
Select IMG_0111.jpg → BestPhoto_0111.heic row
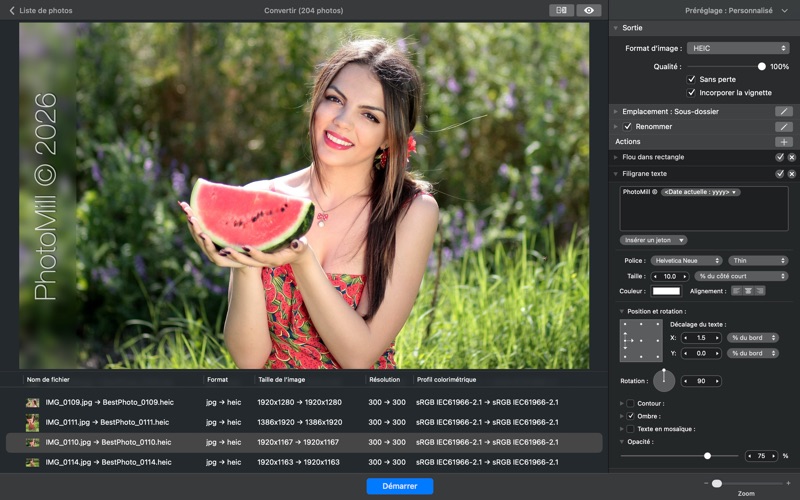point(304,422)
